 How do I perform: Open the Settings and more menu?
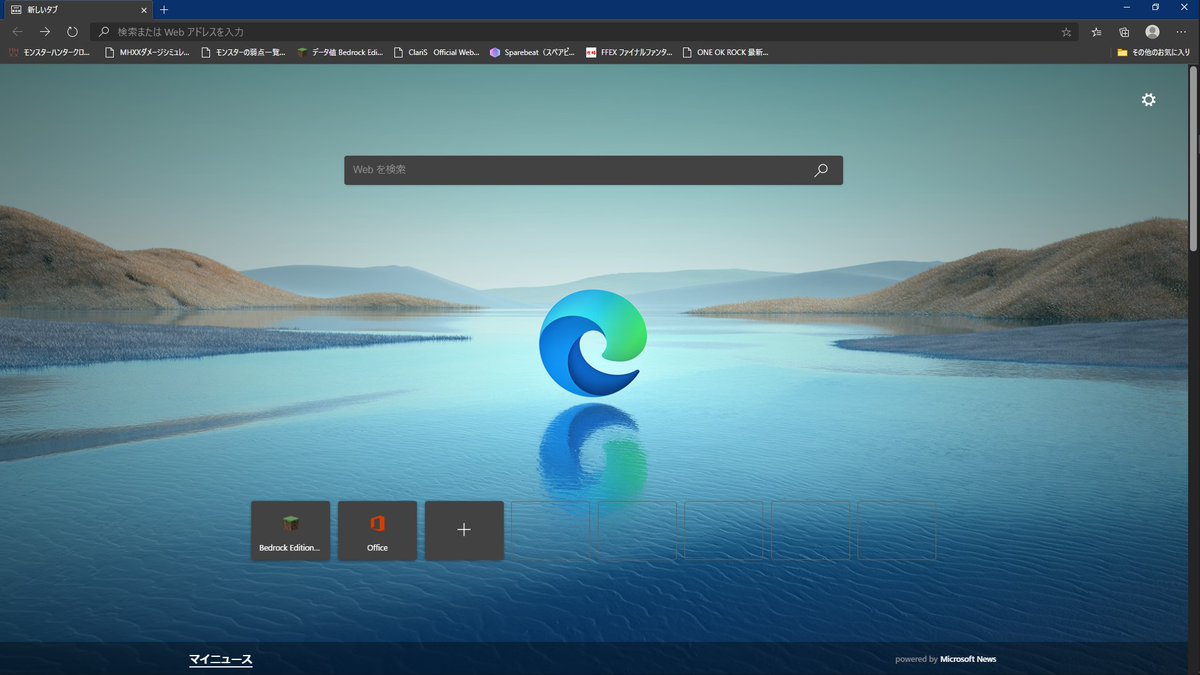pos(1181,32)
